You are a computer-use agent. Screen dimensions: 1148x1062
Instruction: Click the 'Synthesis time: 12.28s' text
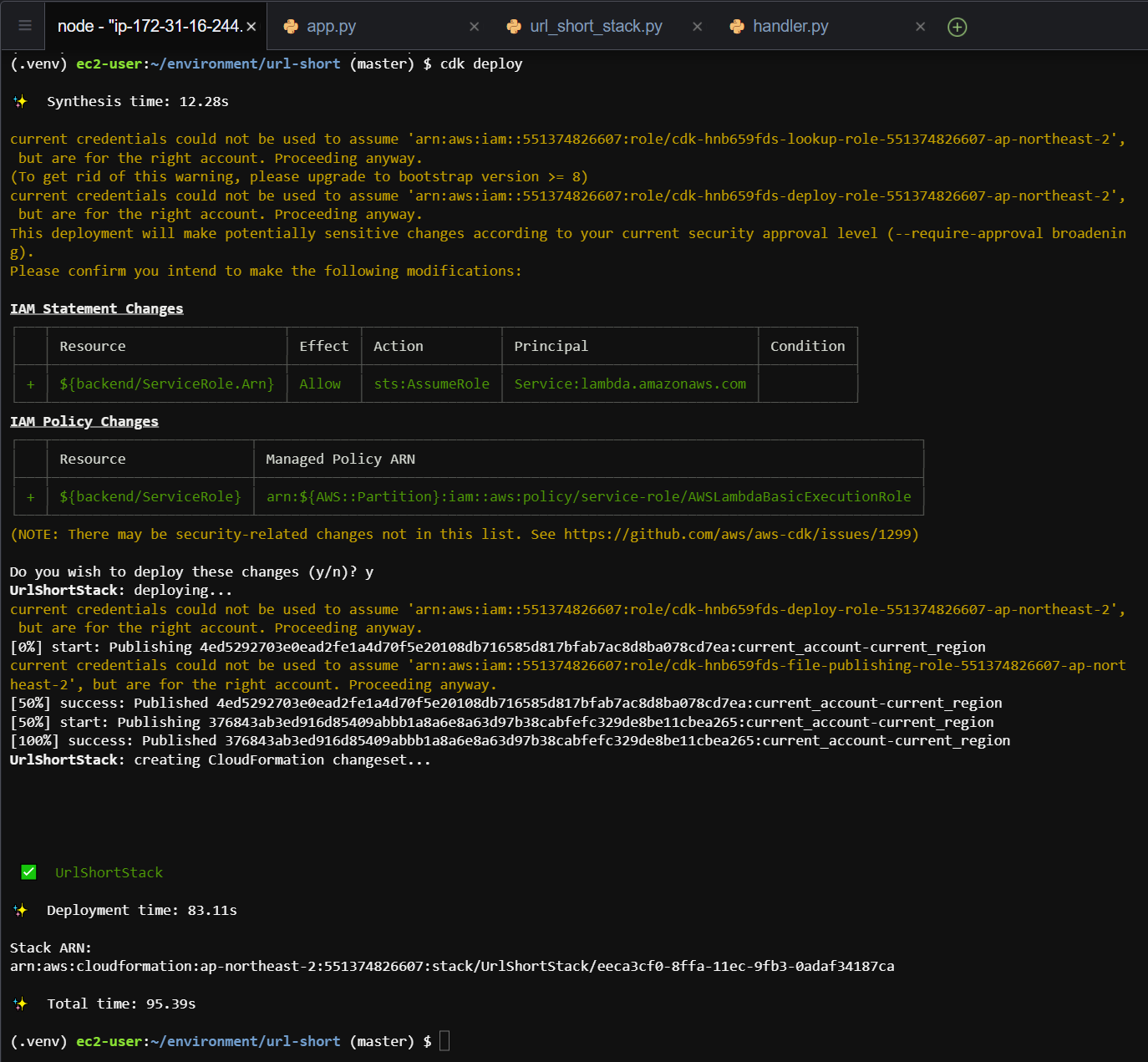click(138, 101)
